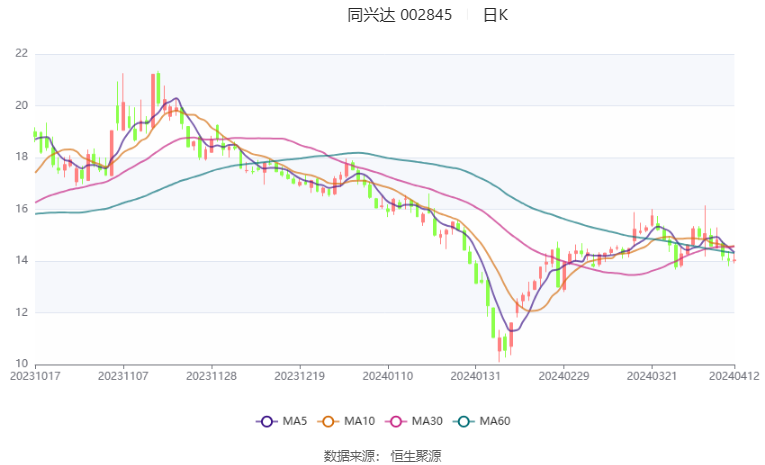Image resolution: width=765 pixels, height=465 pixels.
Task: Click the chart title 同兴达 002845
Action: click(400, 15)
